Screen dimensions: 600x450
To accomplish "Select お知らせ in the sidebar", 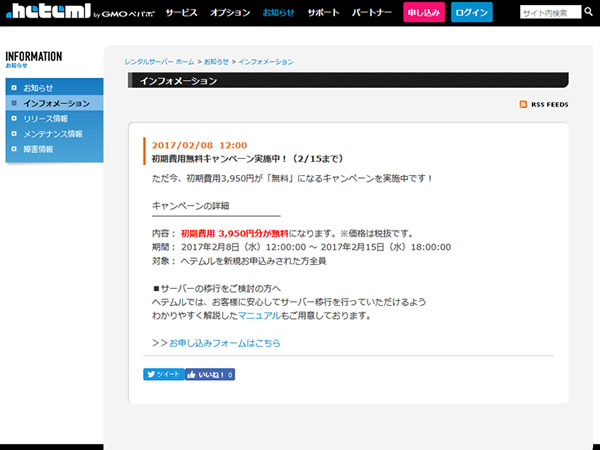I will tap(54, 88).
